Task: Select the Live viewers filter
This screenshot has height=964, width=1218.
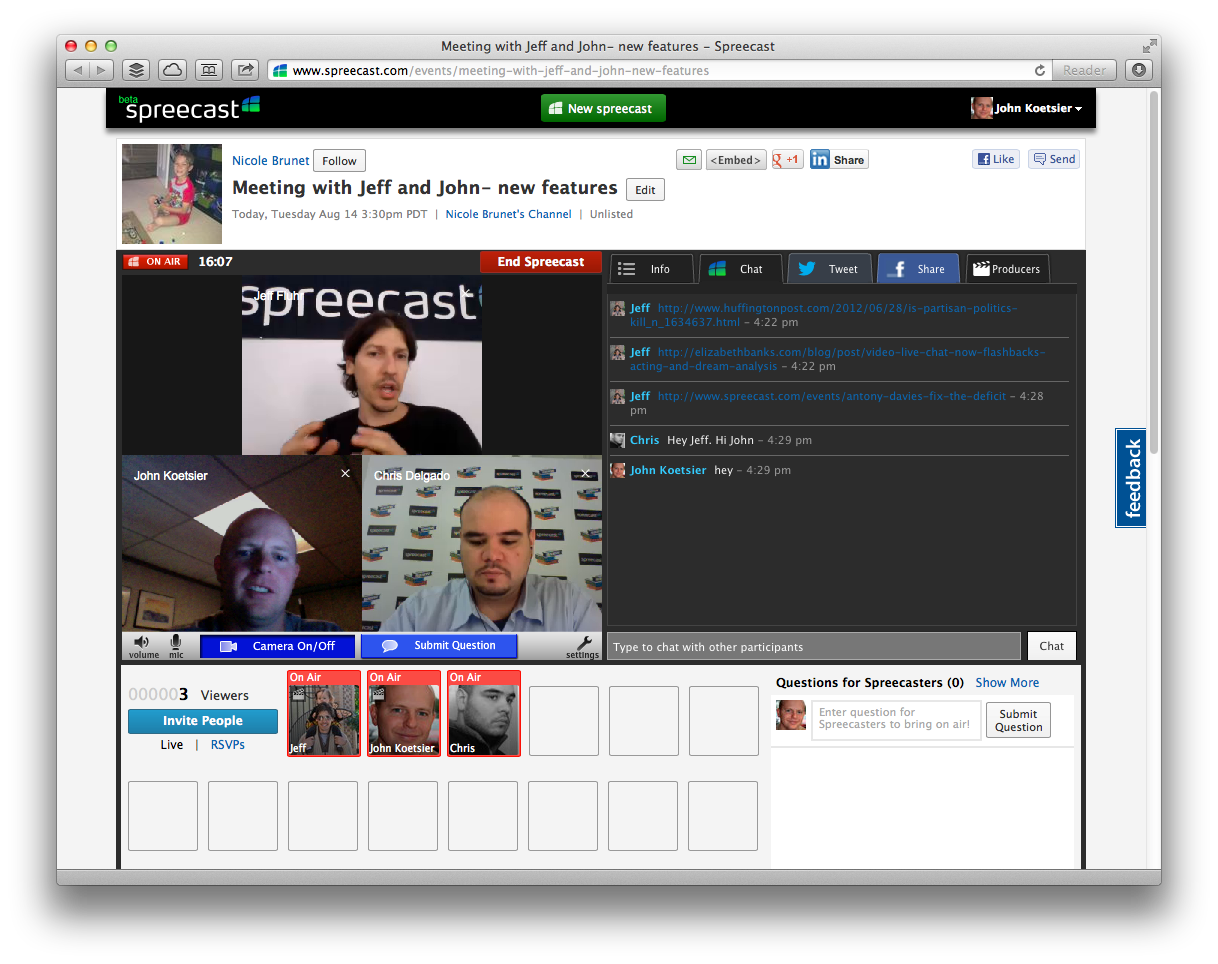Action: point(172,745)
